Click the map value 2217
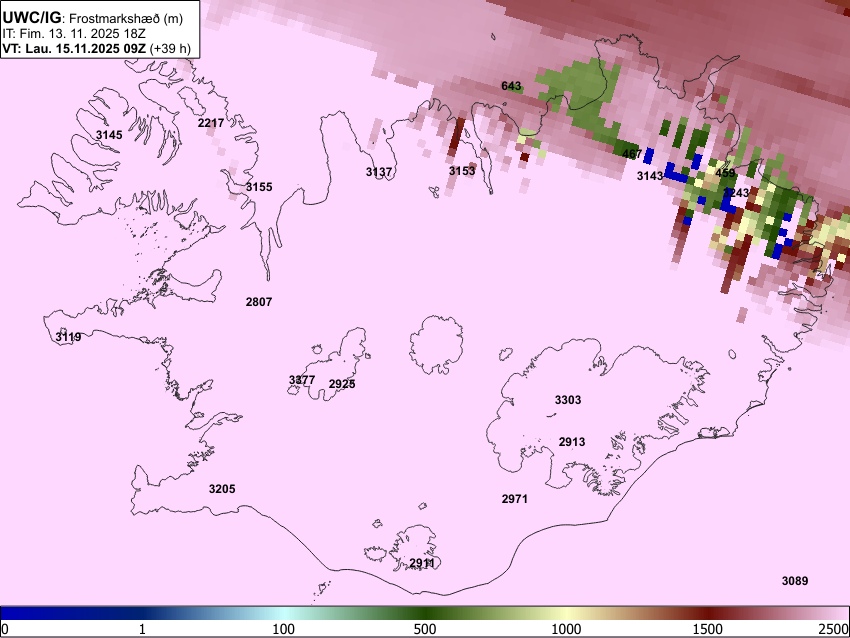850x638 pixels. (211, 123)
